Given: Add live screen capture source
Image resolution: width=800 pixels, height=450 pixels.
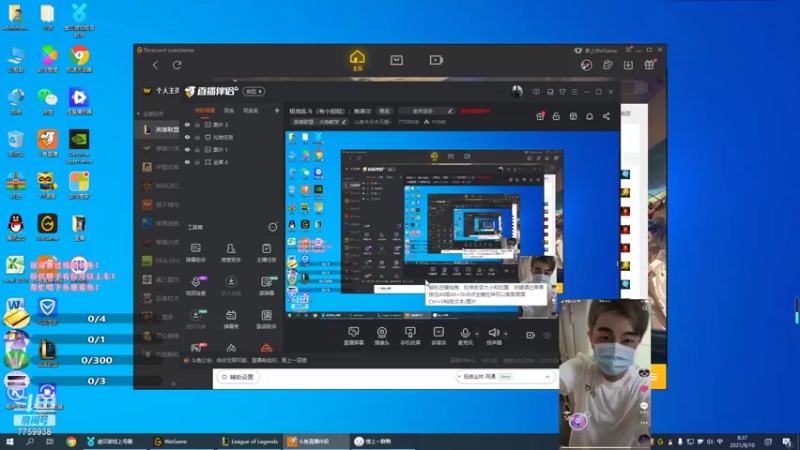Looking at the screenshot, I should pyautogui.click(x=354, y=336).
